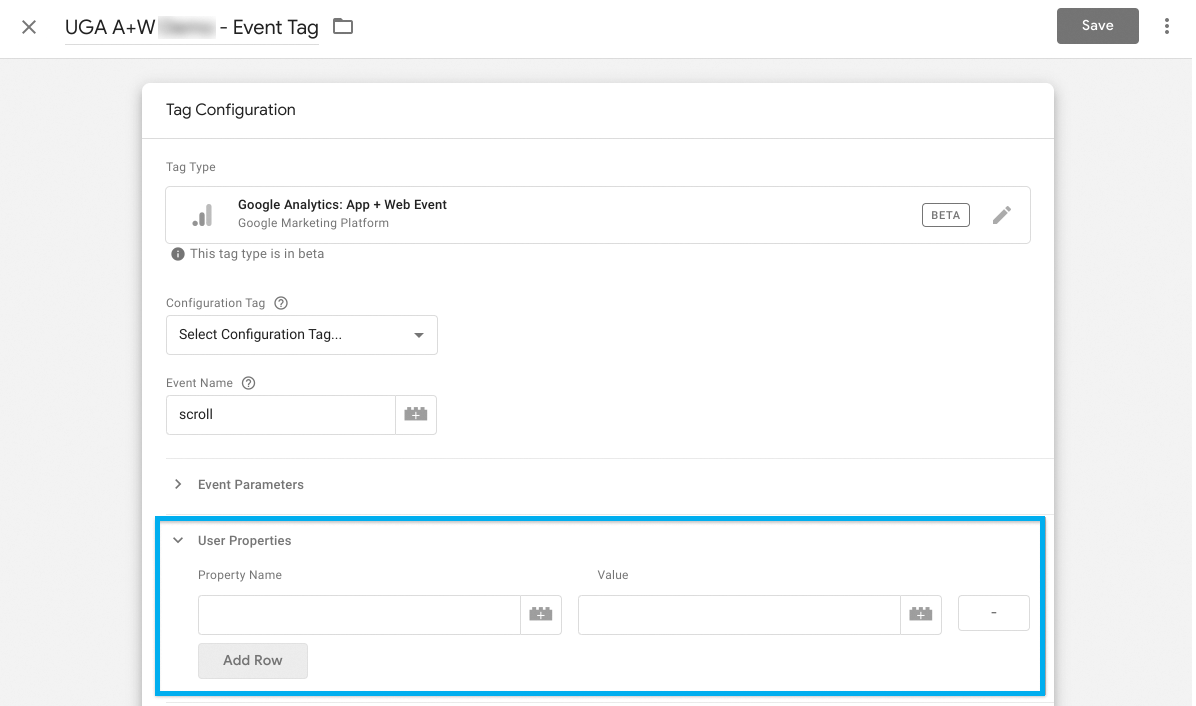Open variable picker beside the Value field

[x=921, y=615]
